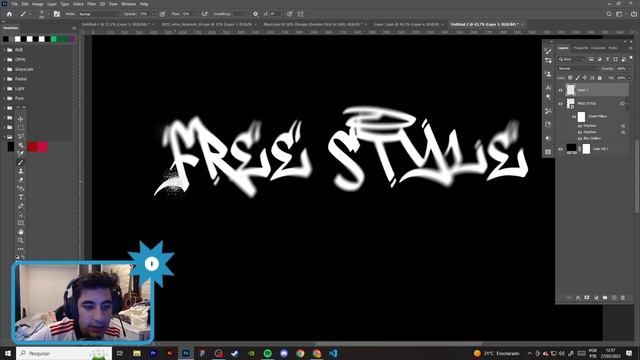Select the Clone Stamp tool
This screenshot has width=640, height=360.
(x=21, y=171)
